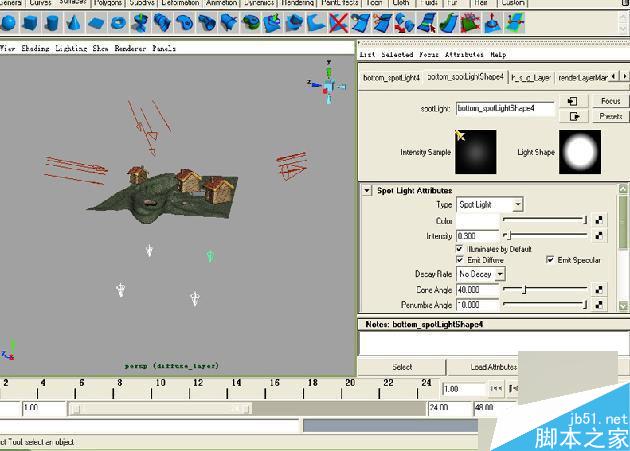Open the viewport Shading menu
Screen dimensions: 630x451
[x=35, y=49]
